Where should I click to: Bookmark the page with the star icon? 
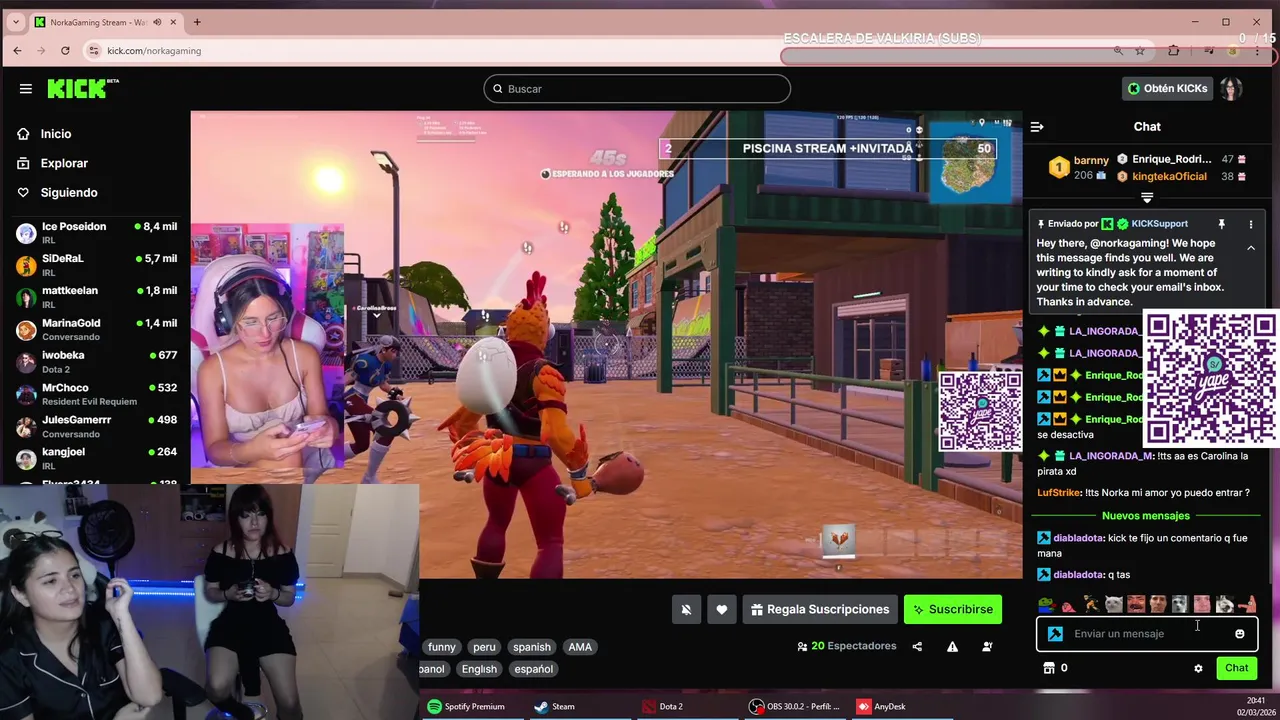(x=1140, y=51)
